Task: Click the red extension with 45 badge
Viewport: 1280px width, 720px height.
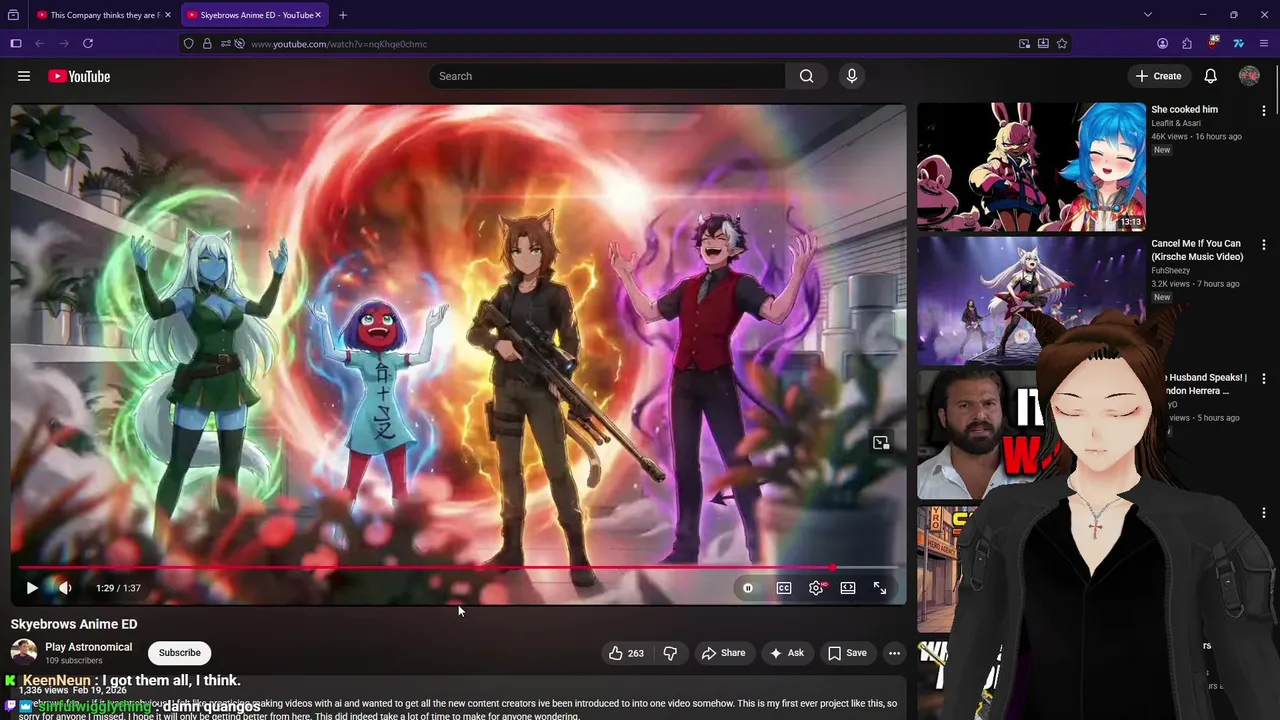Action: coord(1213,43)
